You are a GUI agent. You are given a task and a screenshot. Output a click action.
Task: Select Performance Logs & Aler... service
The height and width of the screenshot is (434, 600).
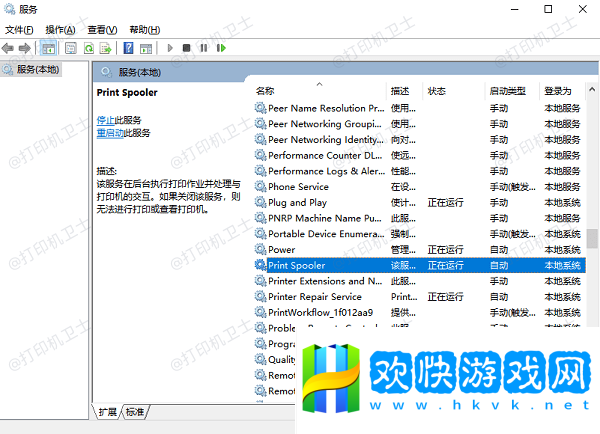coord(420,171)
